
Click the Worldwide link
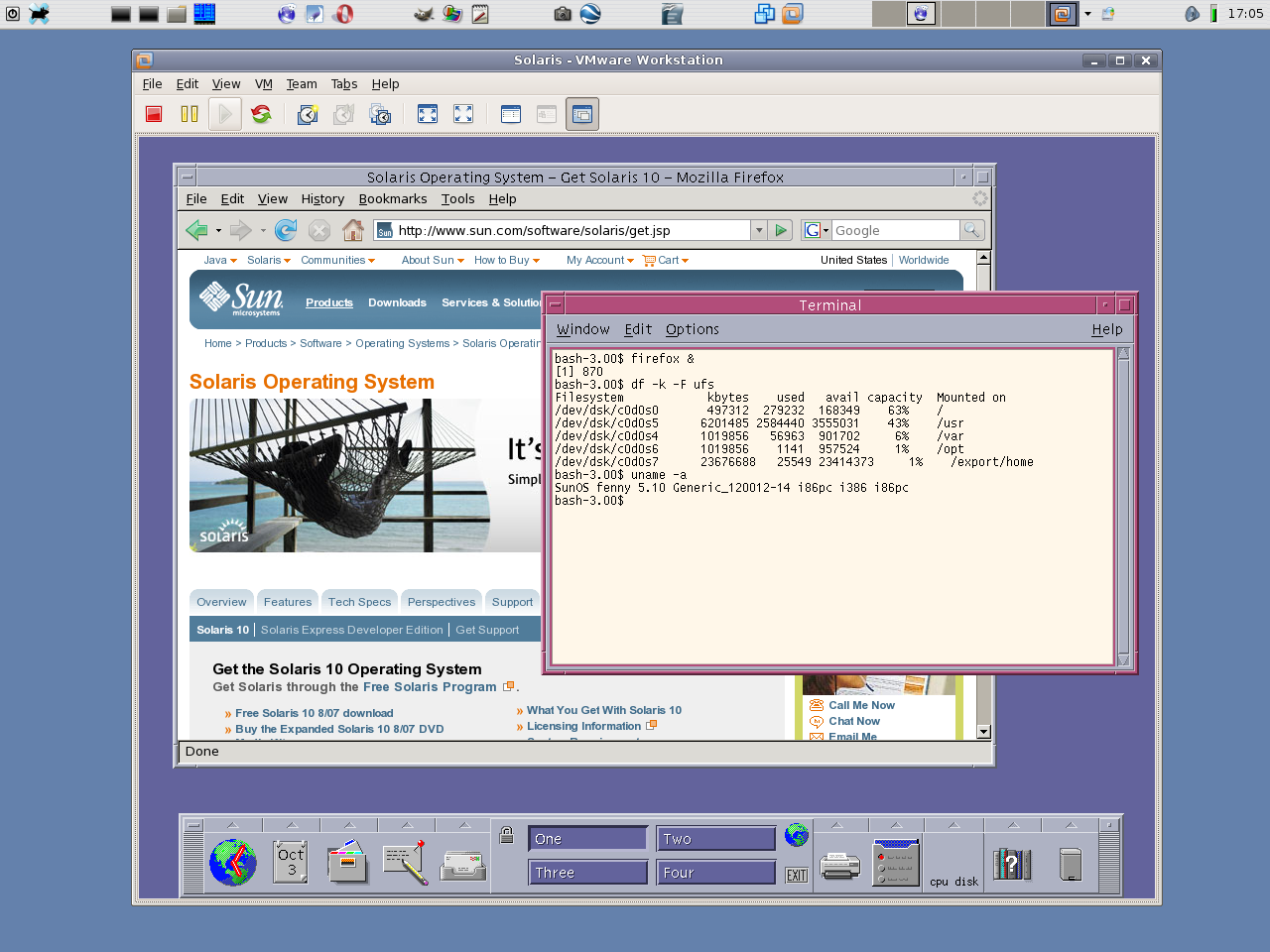(924, 260)
